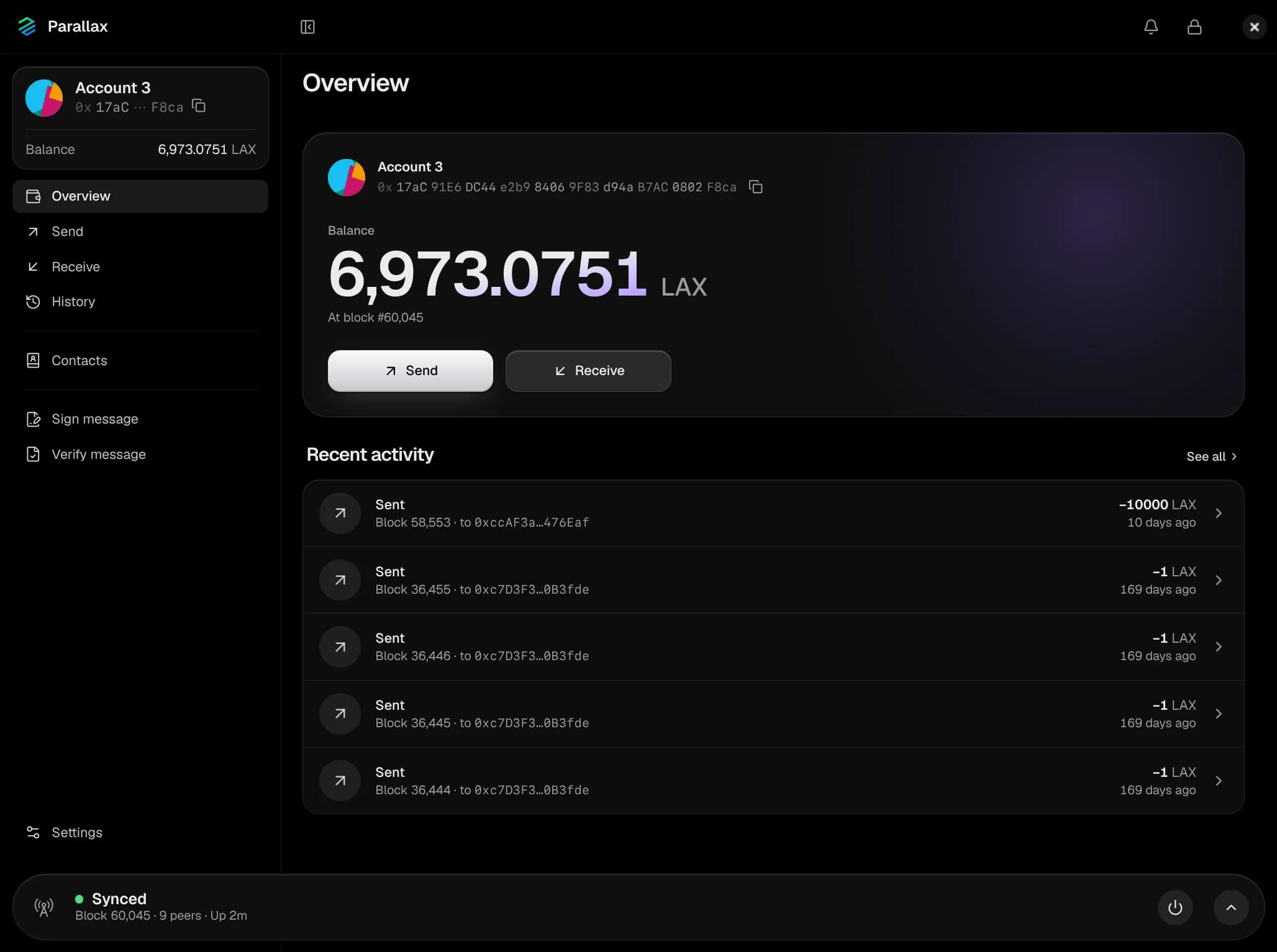Click the dark Receive button
This screenshot has width=1277, height=952.
click(x=588, y=371)
